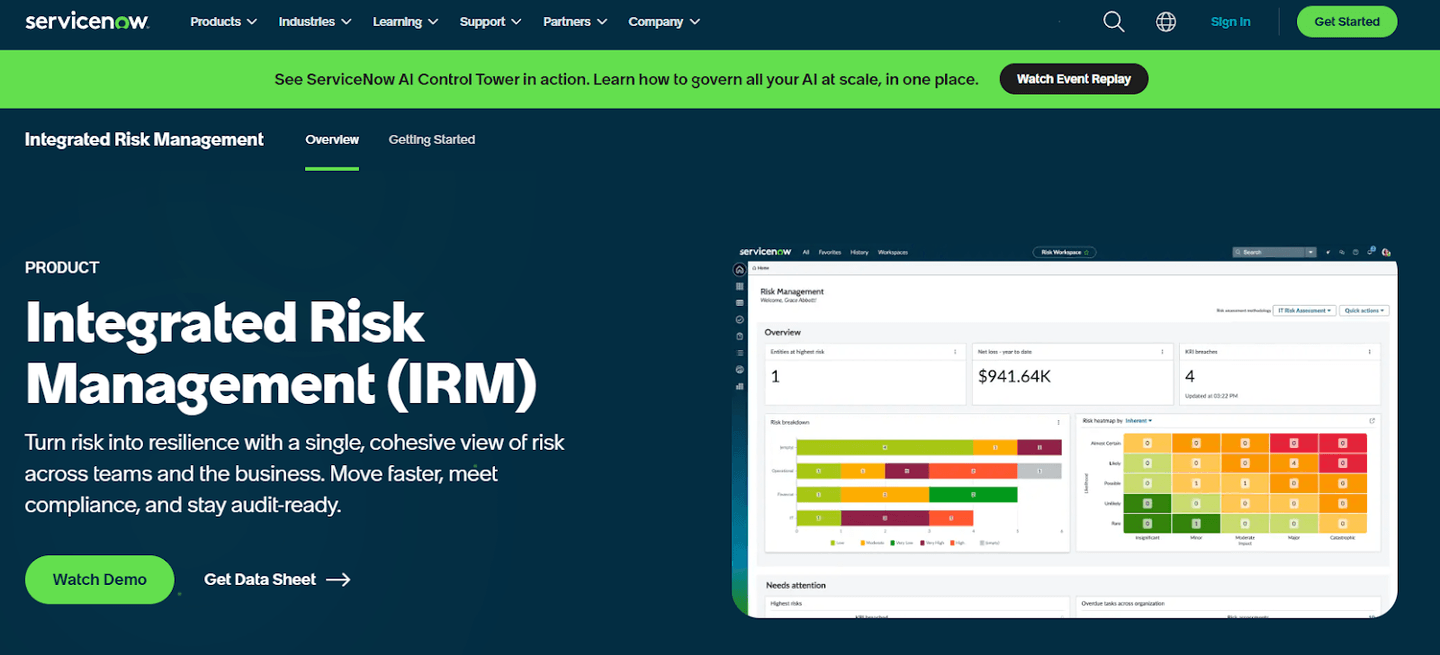Click the Risk Workspace pill in the dashboard header
Viewport: 1440px width, 655px height.
1065,252
